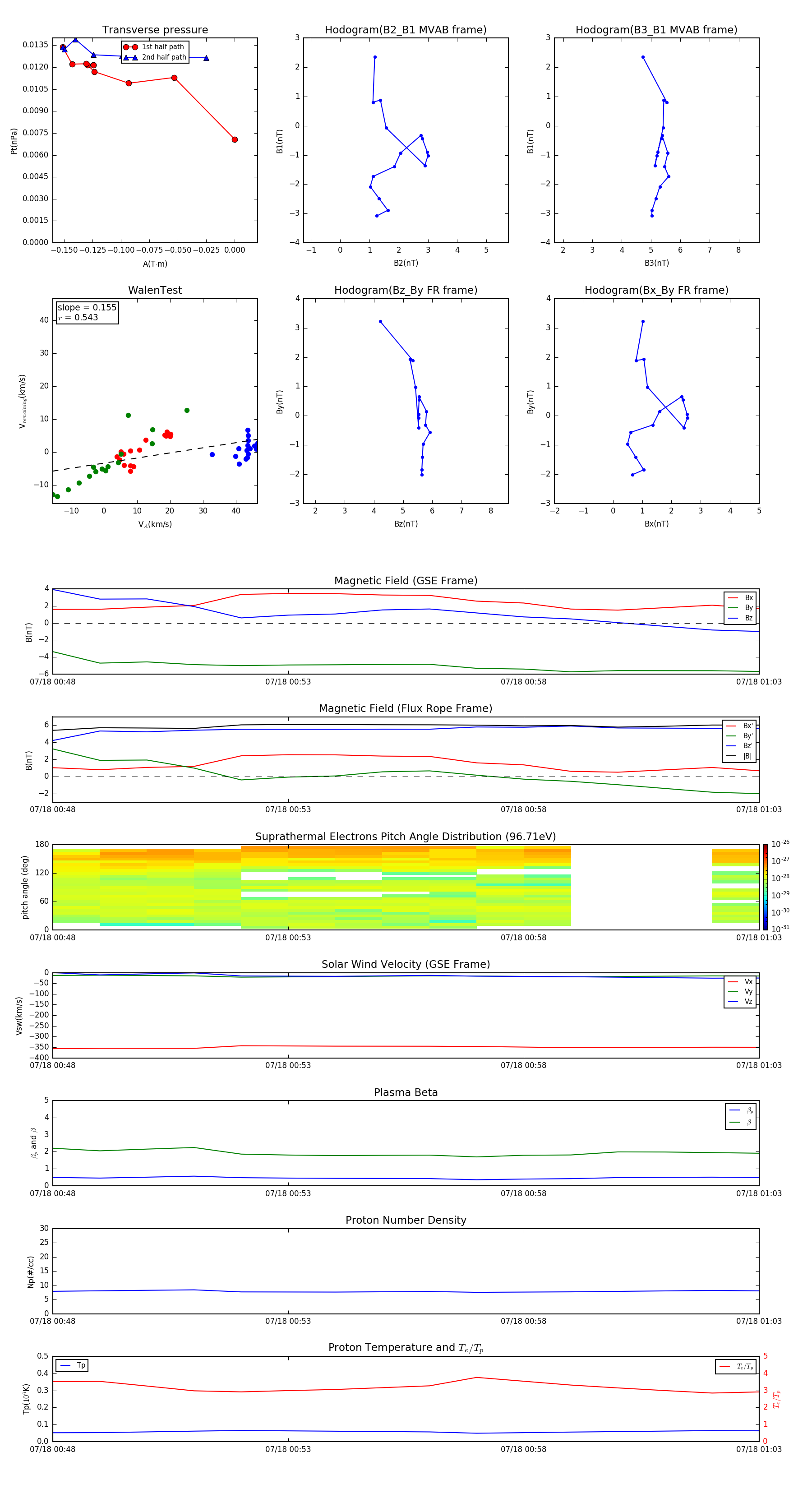Screen dimensions: 812x1489
Task: Click the "Pt(nPa)" y-axis label
Action: pyautogui.click(x=14, y=141)
